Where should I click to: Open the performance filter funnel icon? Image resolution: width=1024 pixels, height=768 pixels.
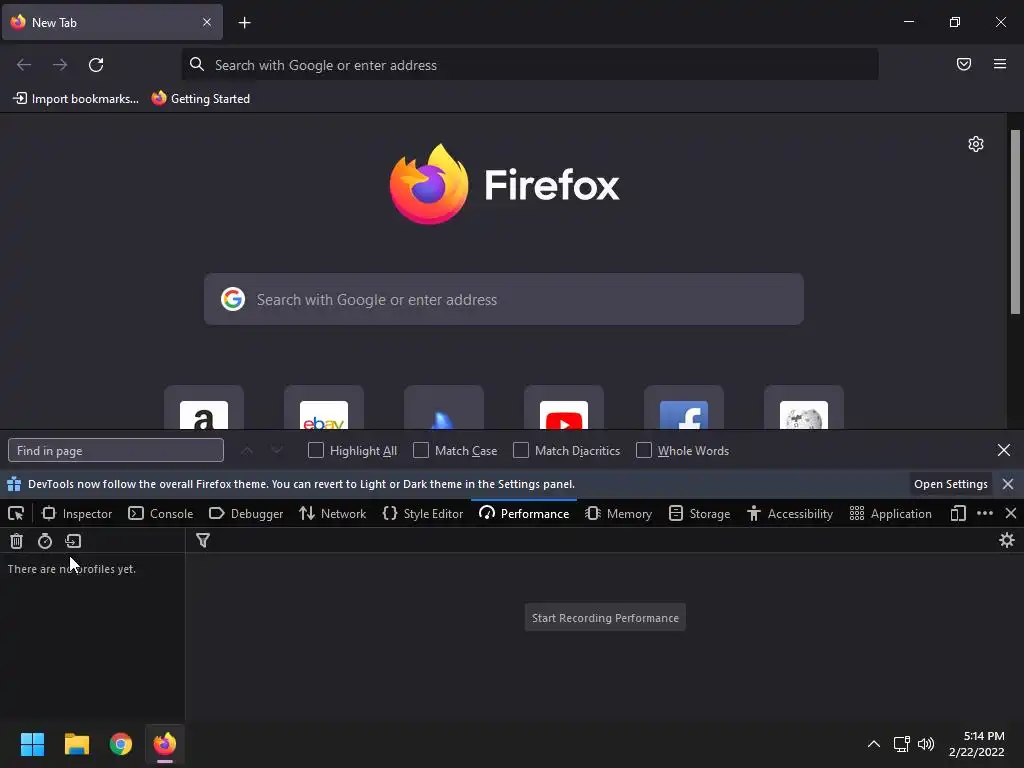click(203, 541)
